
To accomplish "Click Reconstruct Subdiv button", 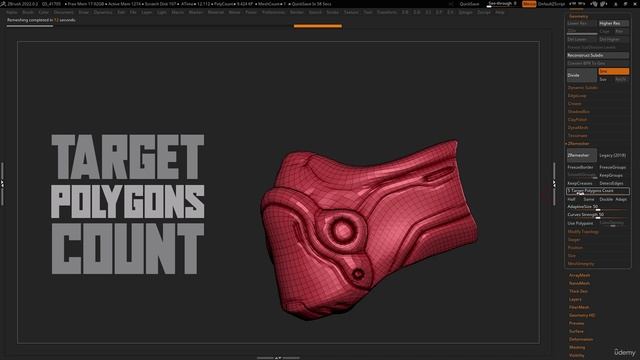I will click(x=598, y=55).
